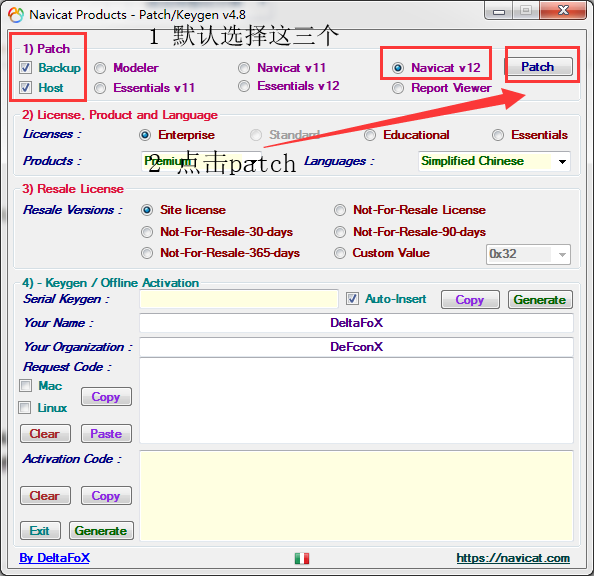
Task: Toggle the Mac checkbox
Action: point(25,386)
